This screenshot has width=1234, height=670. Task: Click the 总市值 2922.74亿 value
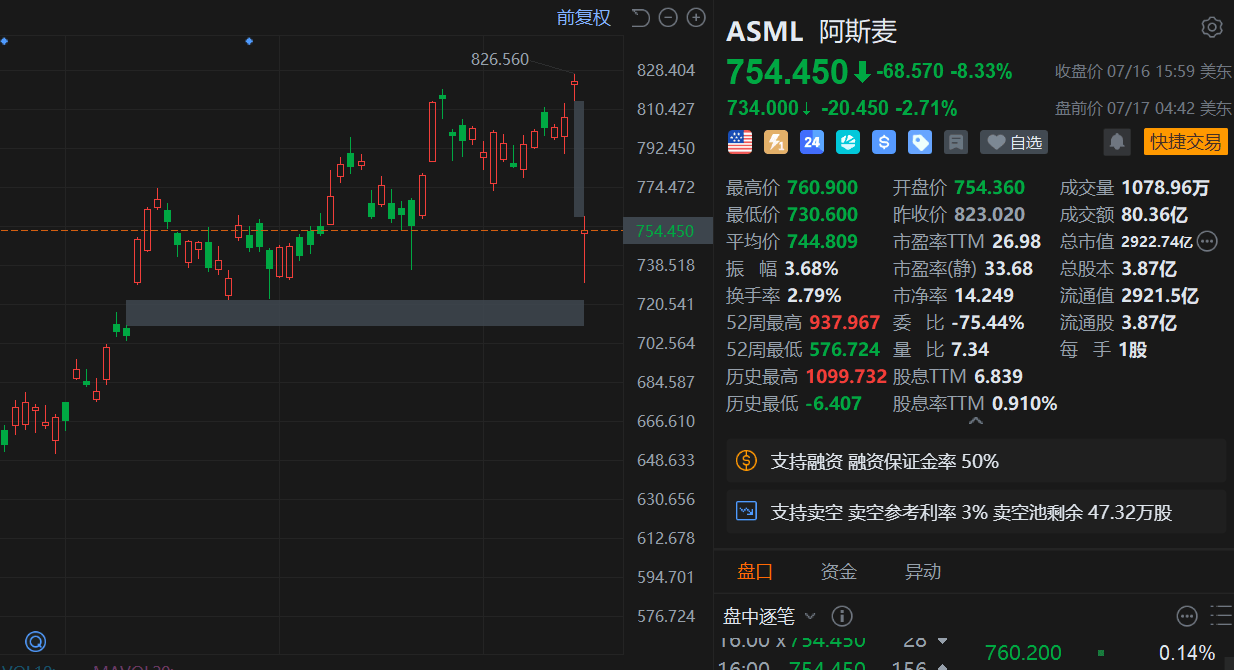[1157, 241]
